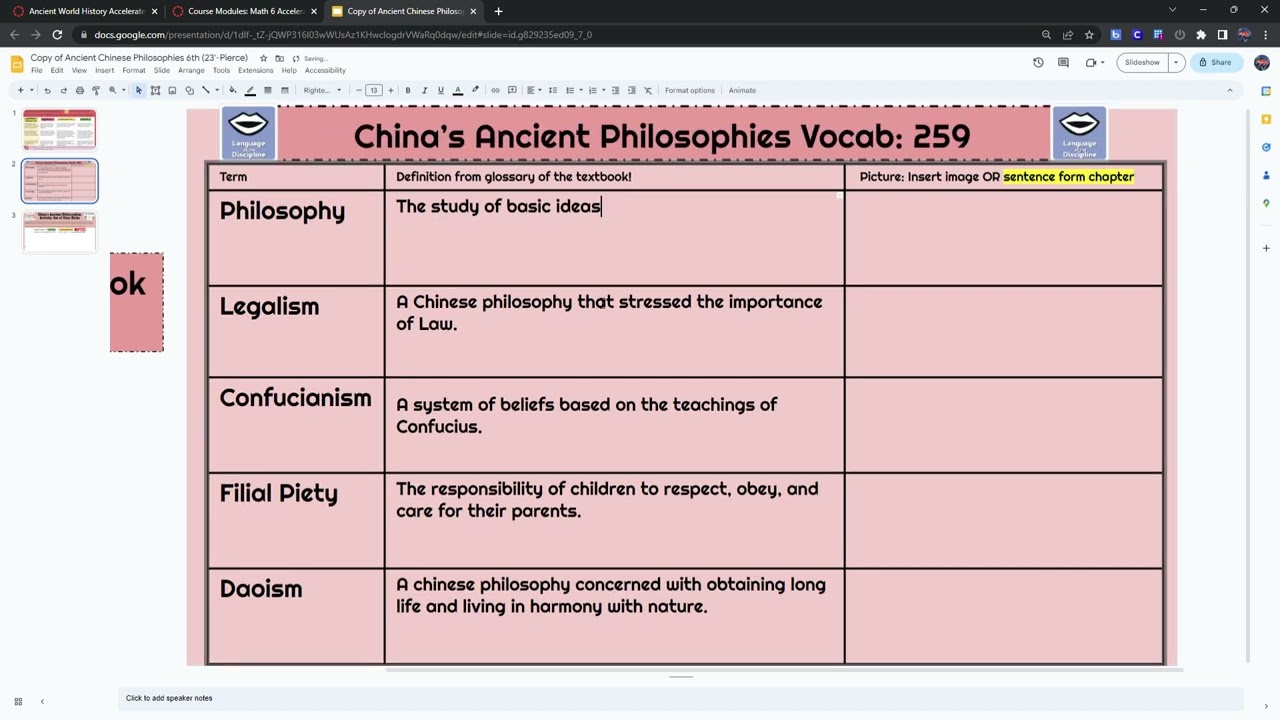Bookmark this page with the star icon
Viewport: 1280px width, 720px height.
click(1089, 35)
